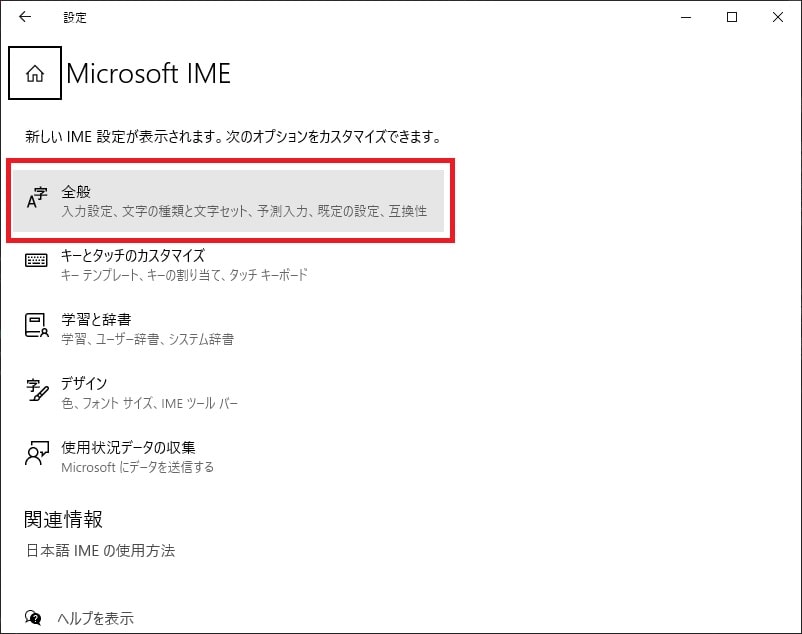Open 学習と辞書 settings
This screenshot has height=634, width=802.
228,329
